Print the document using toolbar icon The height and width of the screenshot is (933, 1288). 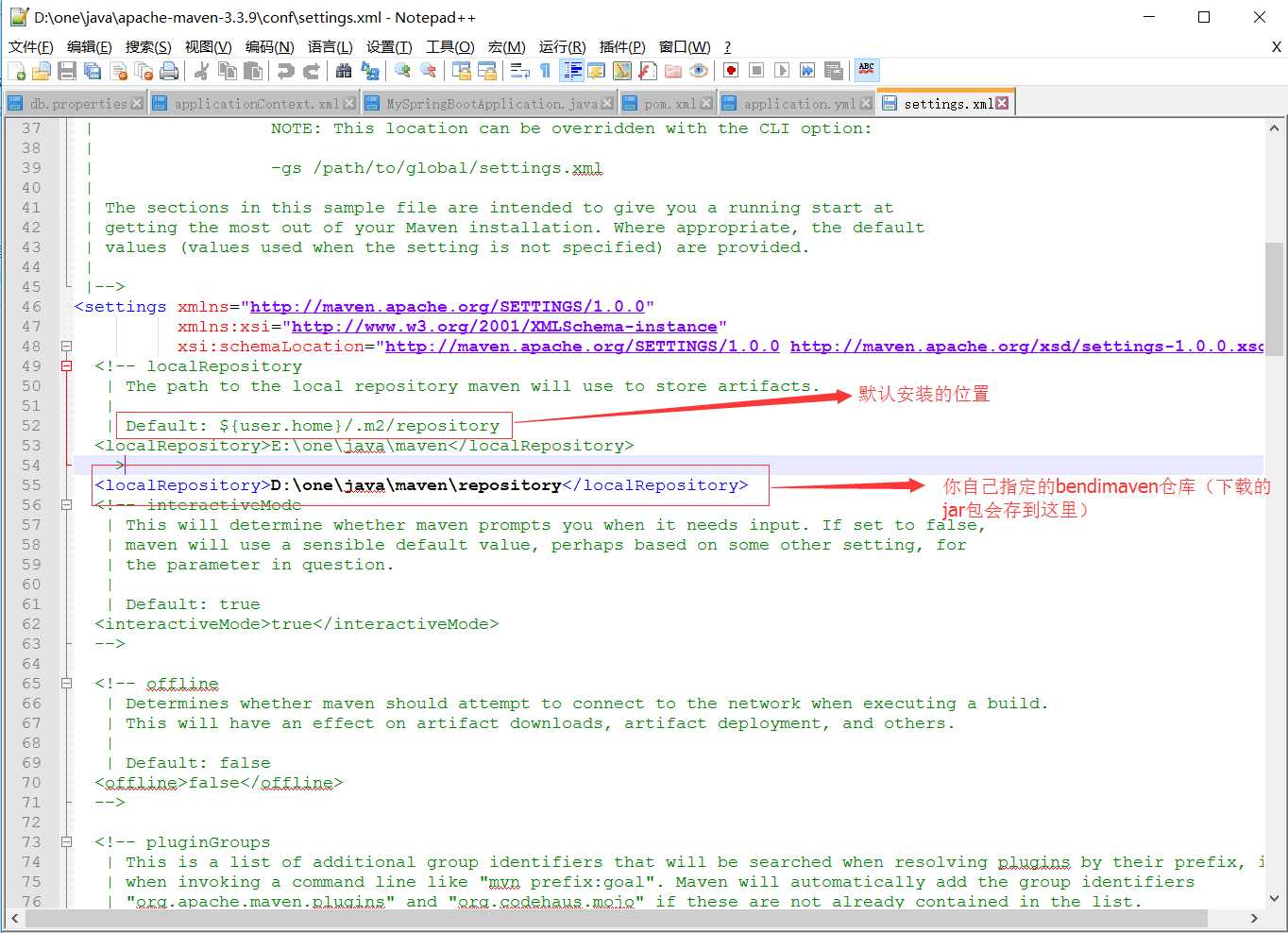[x=169, y=71]
